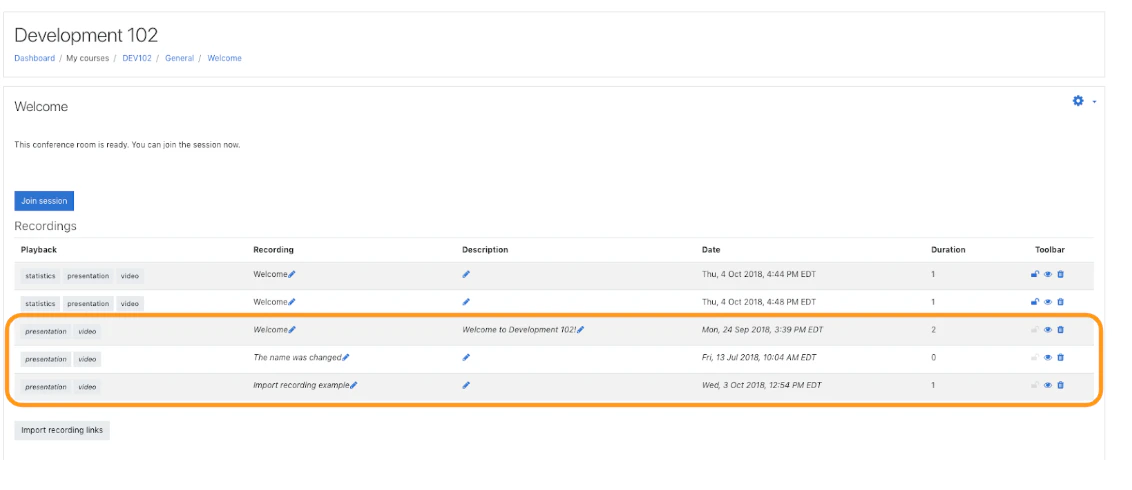Edit the 'Import recording example' name via pencil
Viewport: 1132px width, 490px height.
tap(354, 385)
